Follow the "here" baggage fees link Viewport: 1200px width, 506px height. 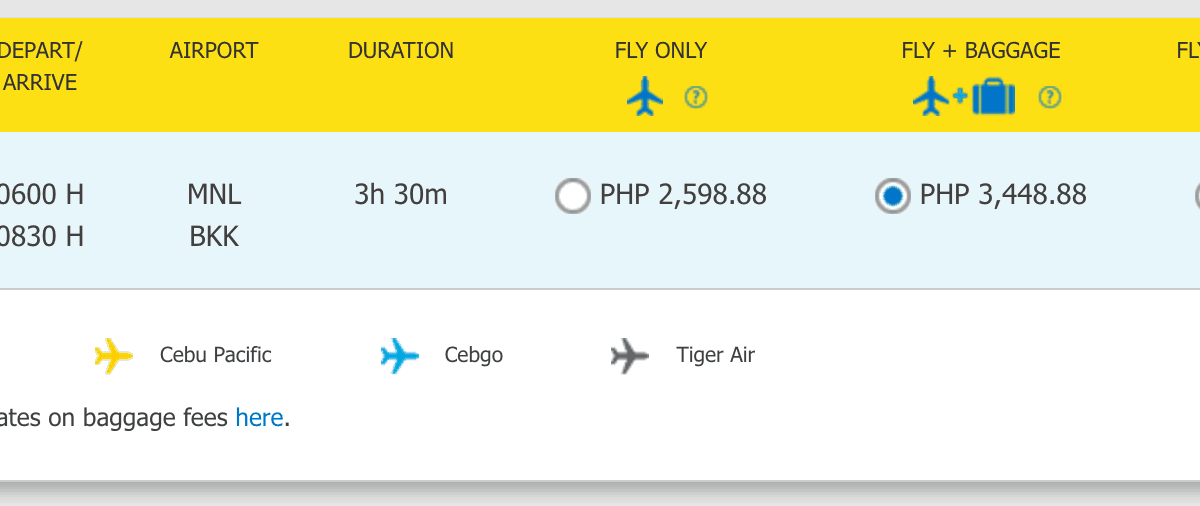tap(259, 417)
